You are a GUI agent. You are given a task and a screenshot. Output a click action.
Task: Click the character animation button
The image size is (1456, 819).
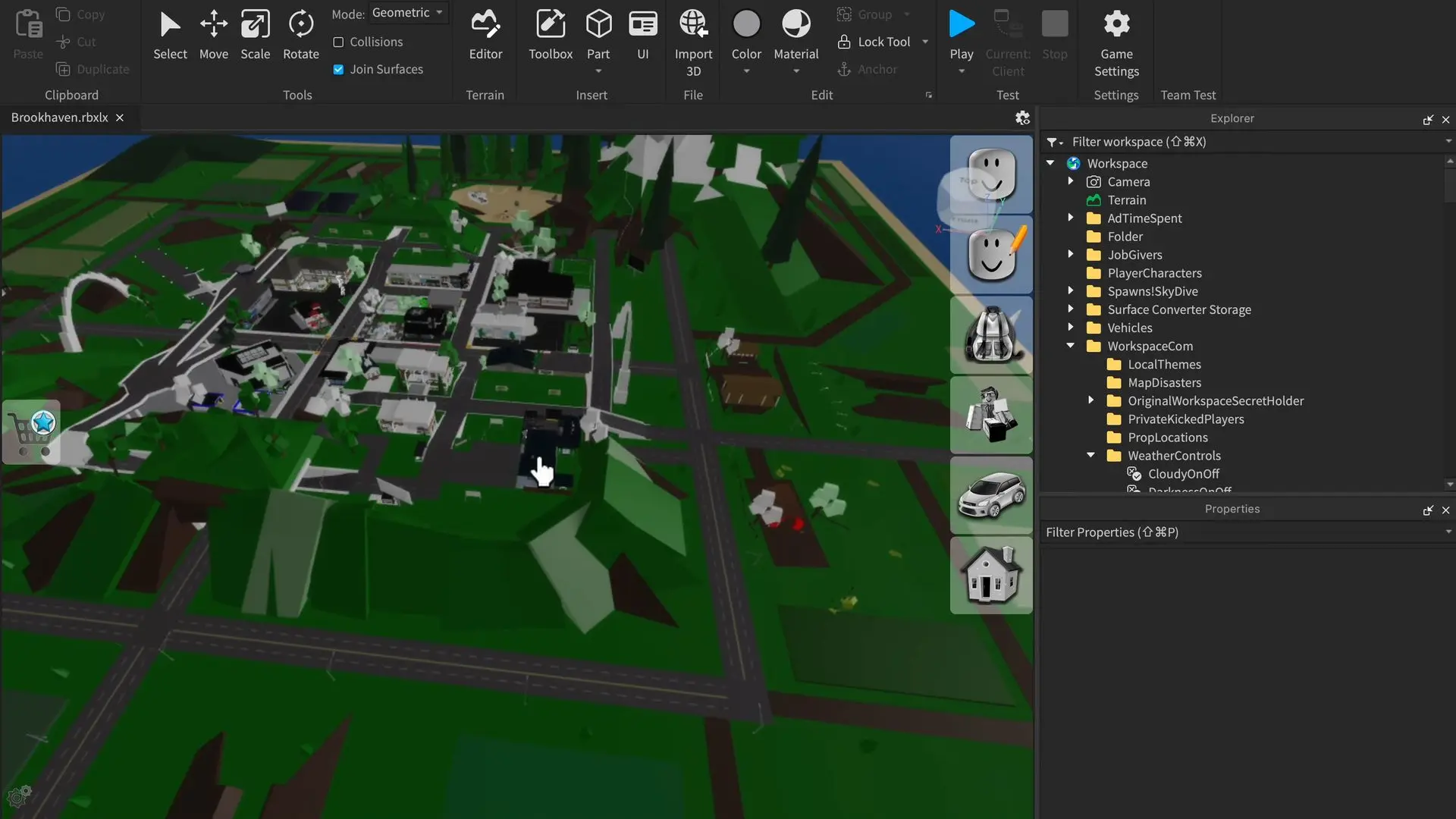coord(991,415)
